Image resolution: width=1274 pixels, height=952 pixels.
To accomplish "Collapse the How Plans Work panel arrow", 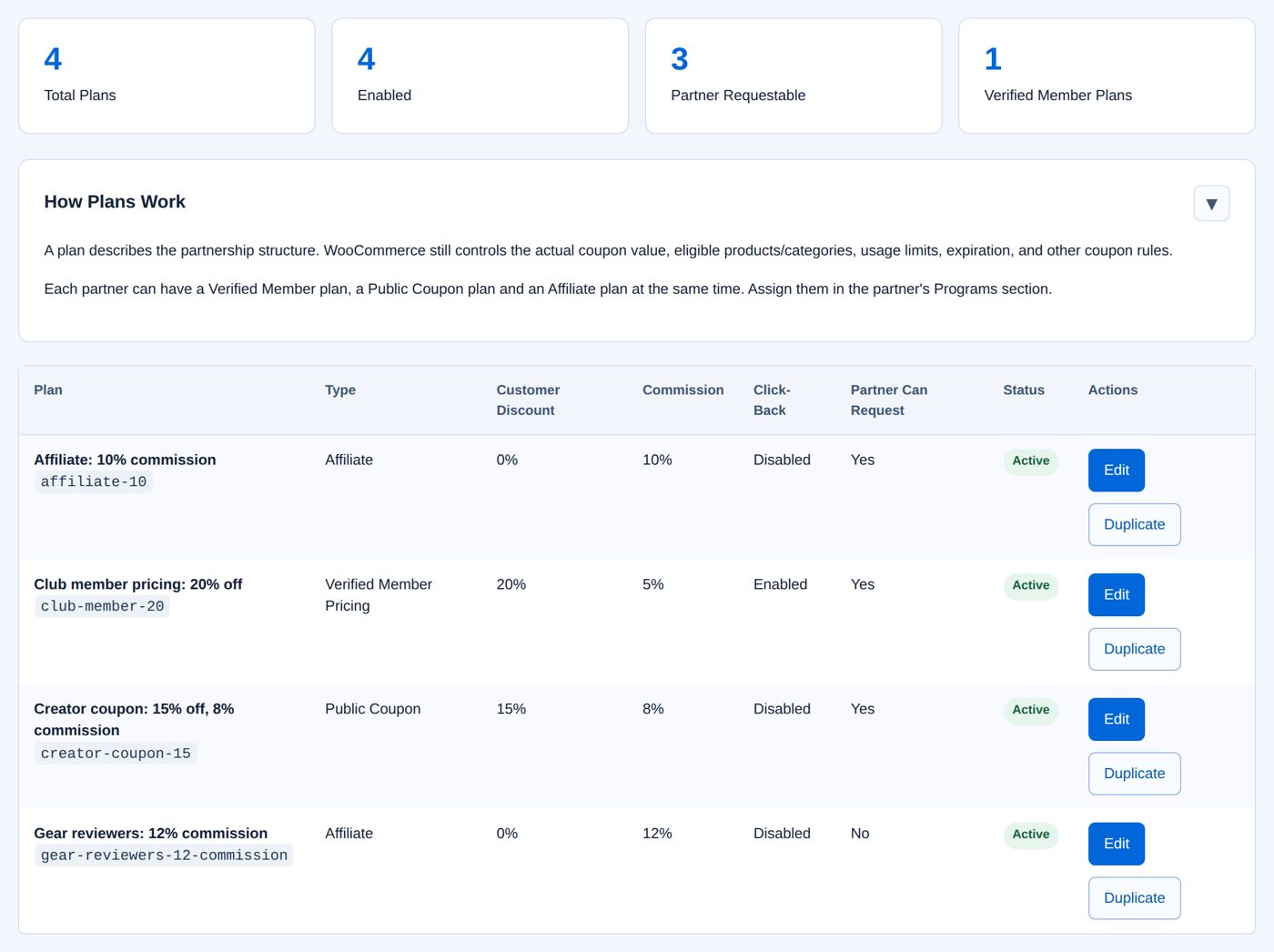I will [1211, 203].
